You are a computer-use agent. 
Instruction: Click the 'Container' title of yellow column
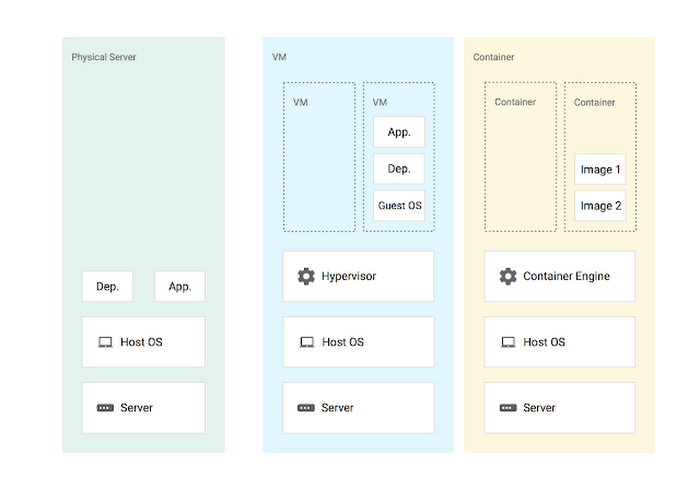(x=493, y=57)
